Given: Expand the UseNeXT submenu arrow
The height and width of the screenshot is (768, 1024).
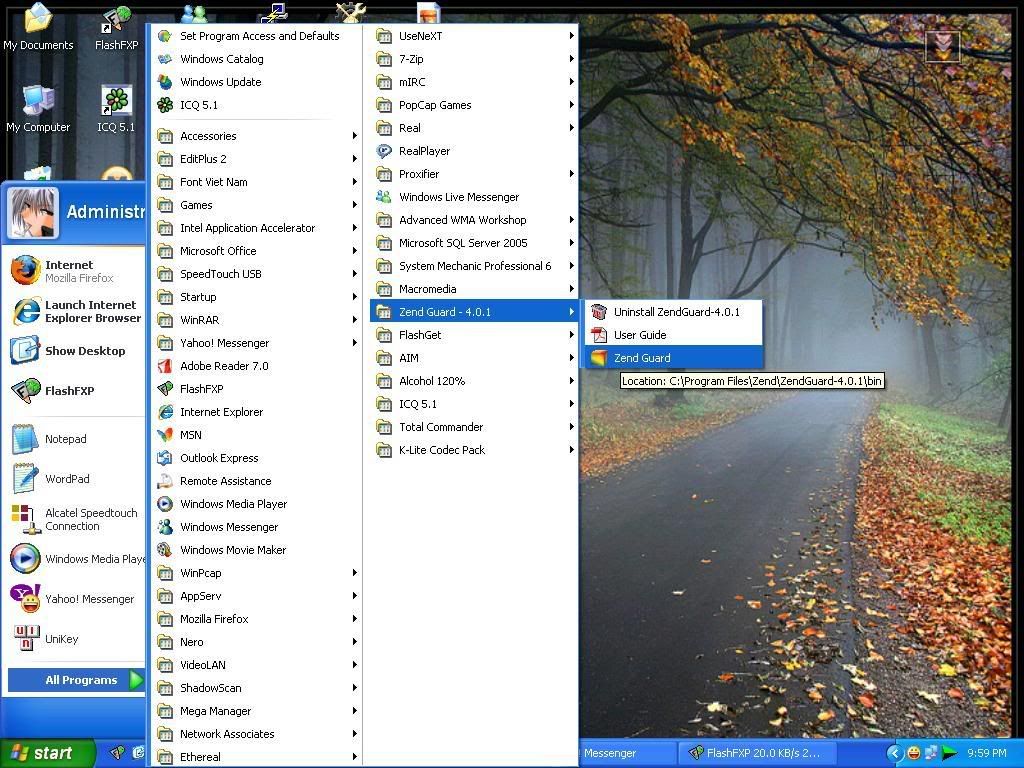Looking at the screenshot, I should click(x=571, y=36).
